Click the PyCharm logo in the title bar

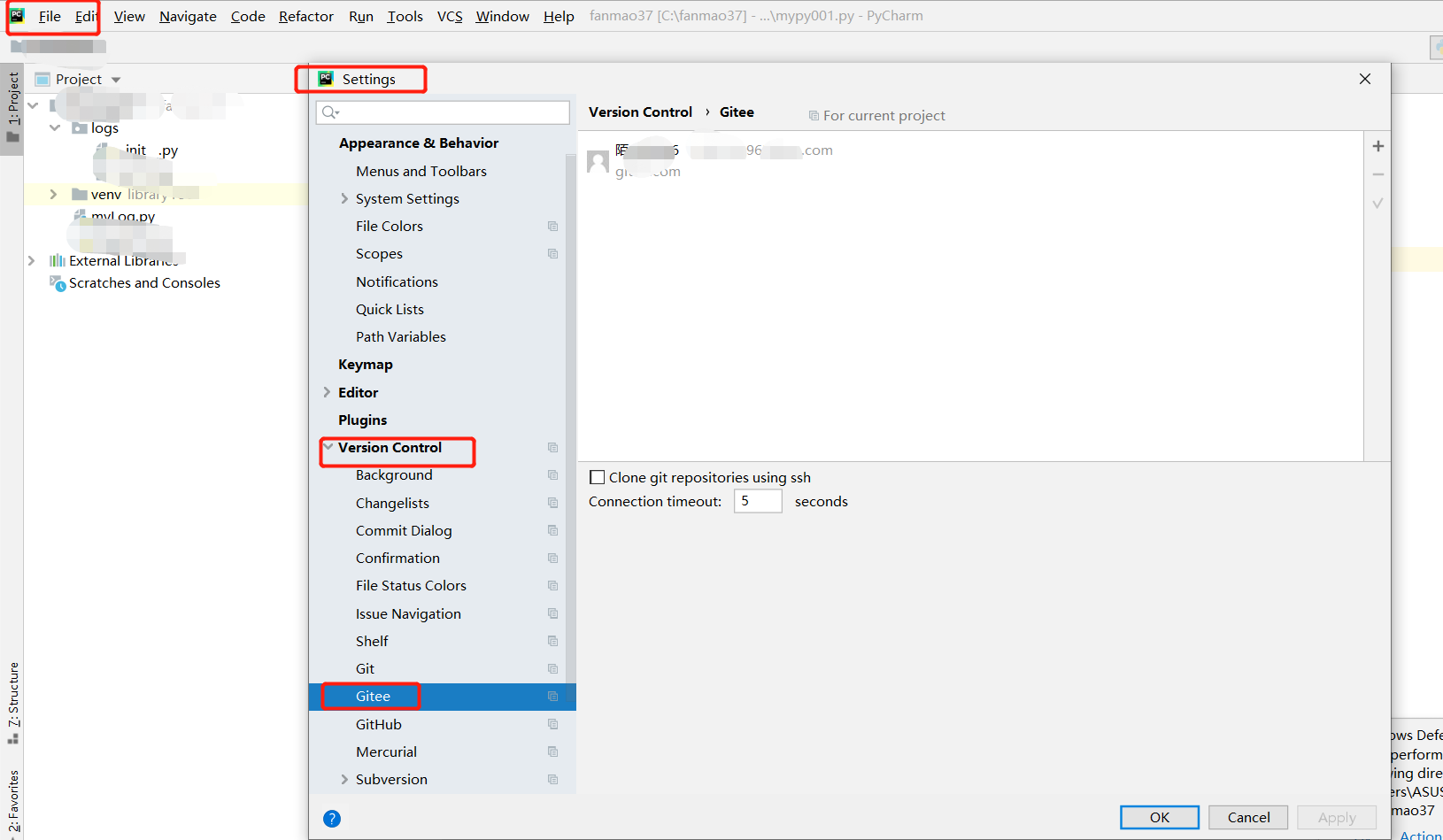point(17,15)
